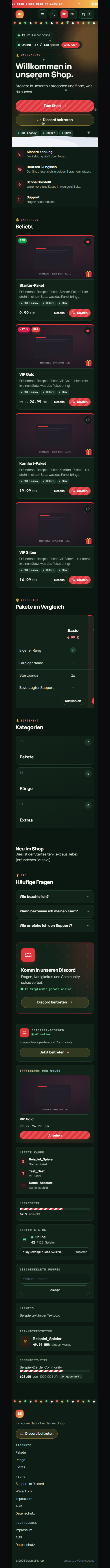Click the Monatsziel progress bar
This screenshot has height=1568, width=110.
coord(55,1209)
